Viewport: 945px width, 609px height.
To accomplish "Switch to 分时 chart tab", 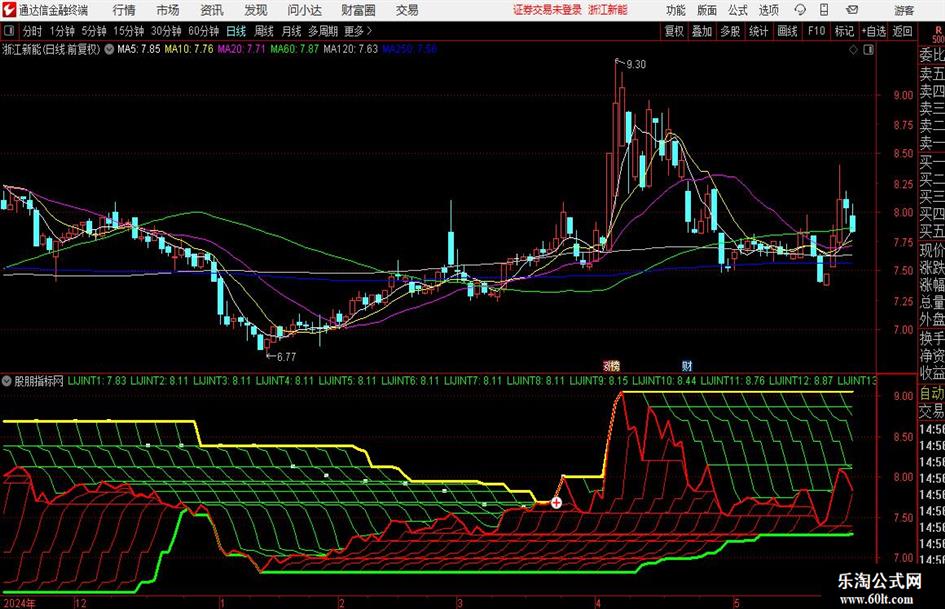I will (33, 31).
